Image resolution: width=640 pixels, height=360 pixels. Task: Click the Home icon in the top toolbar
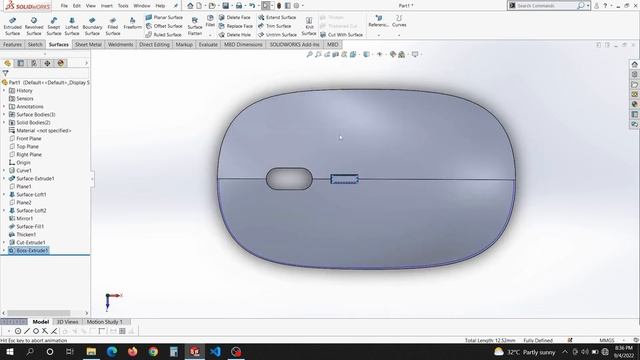190,6
